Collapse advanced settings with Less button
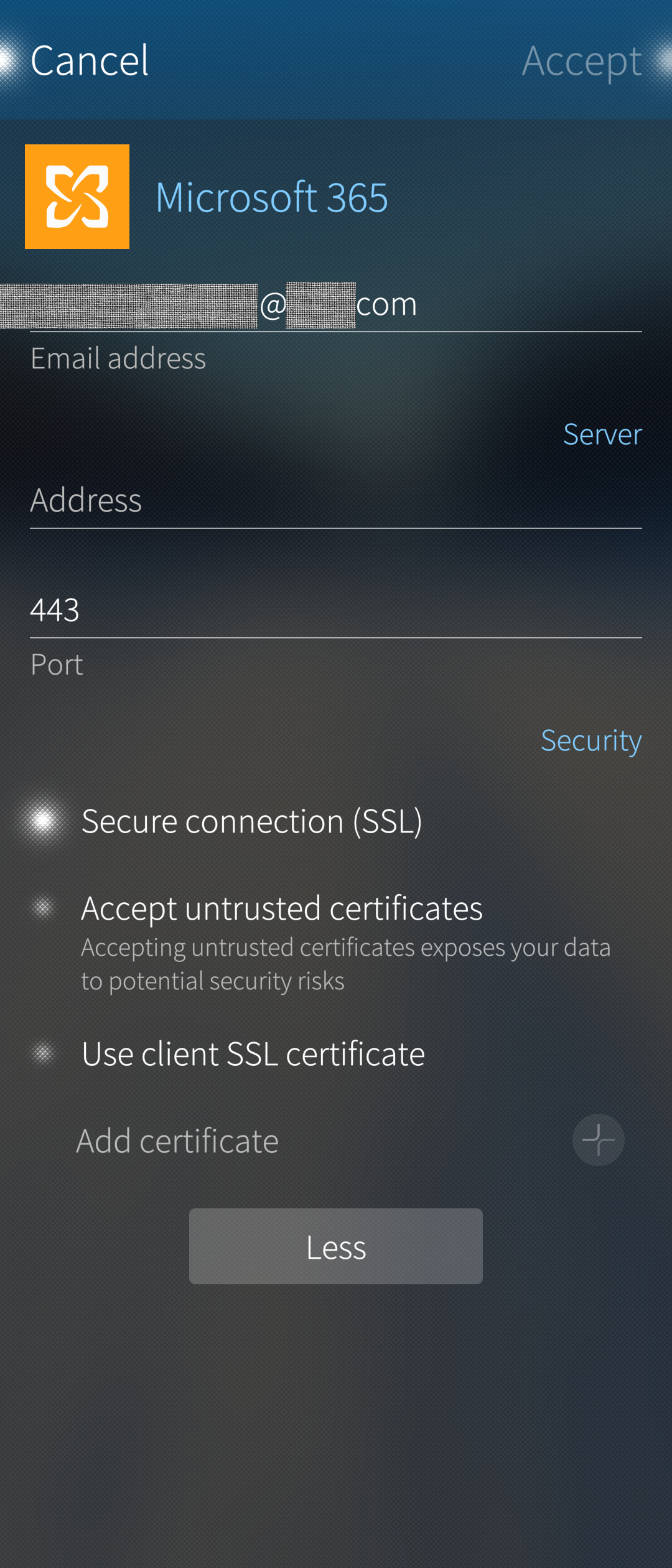 (336, 1246)
